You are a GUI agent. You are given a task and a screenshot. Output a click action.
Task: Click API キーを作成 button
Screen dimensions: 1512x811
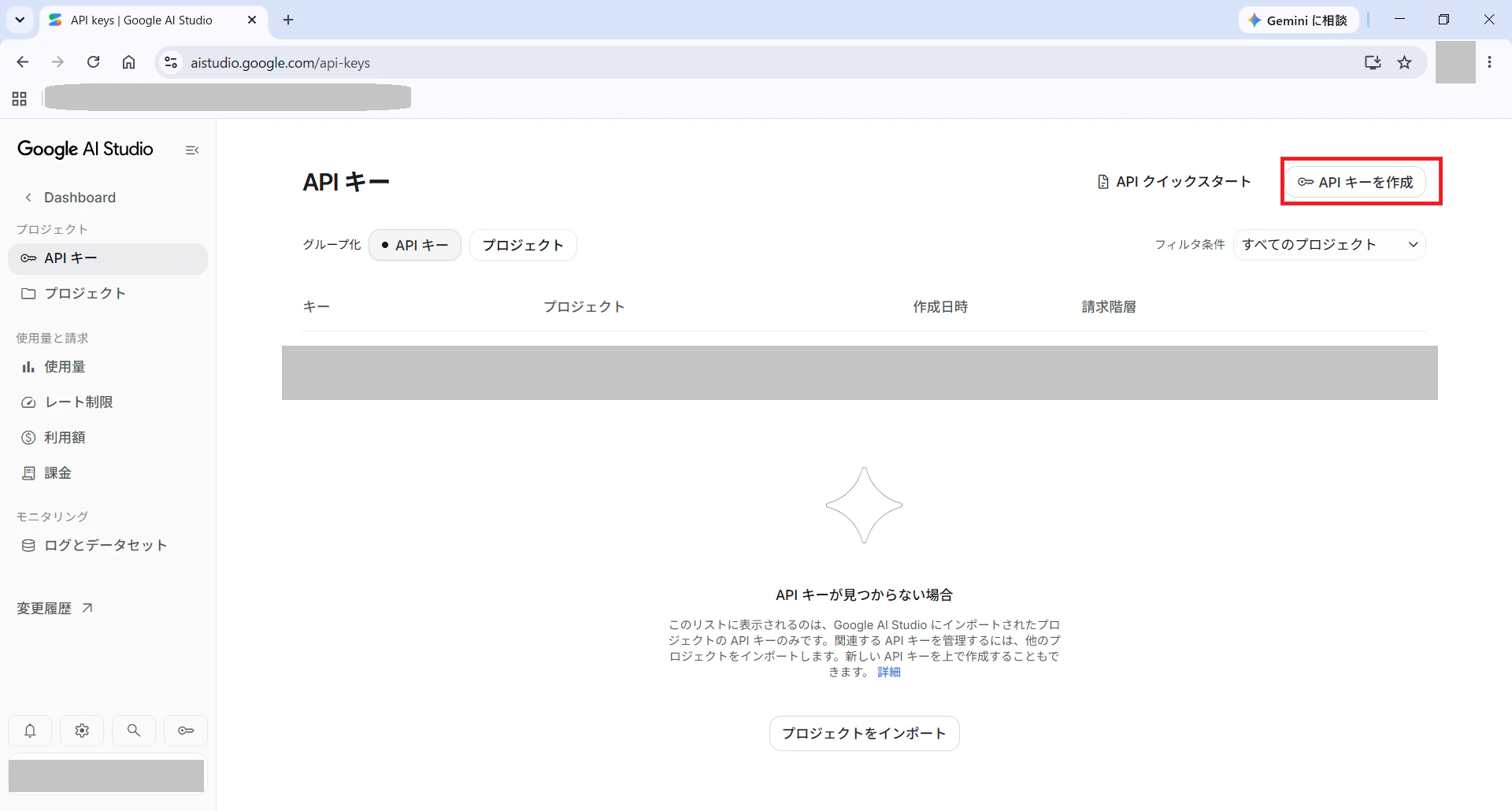(x=1355, y=182)
